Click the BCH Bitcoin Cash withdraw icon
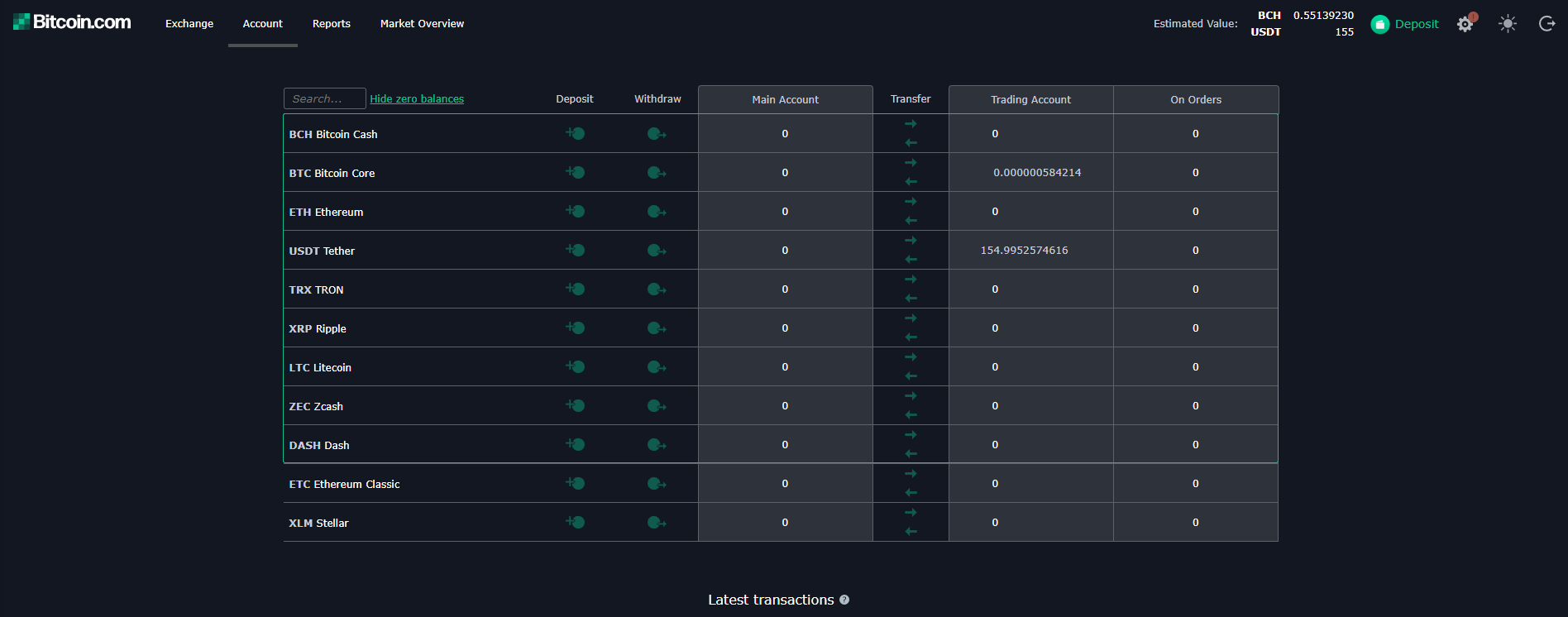Screen dimensions: 1568x617 point(657,134)
